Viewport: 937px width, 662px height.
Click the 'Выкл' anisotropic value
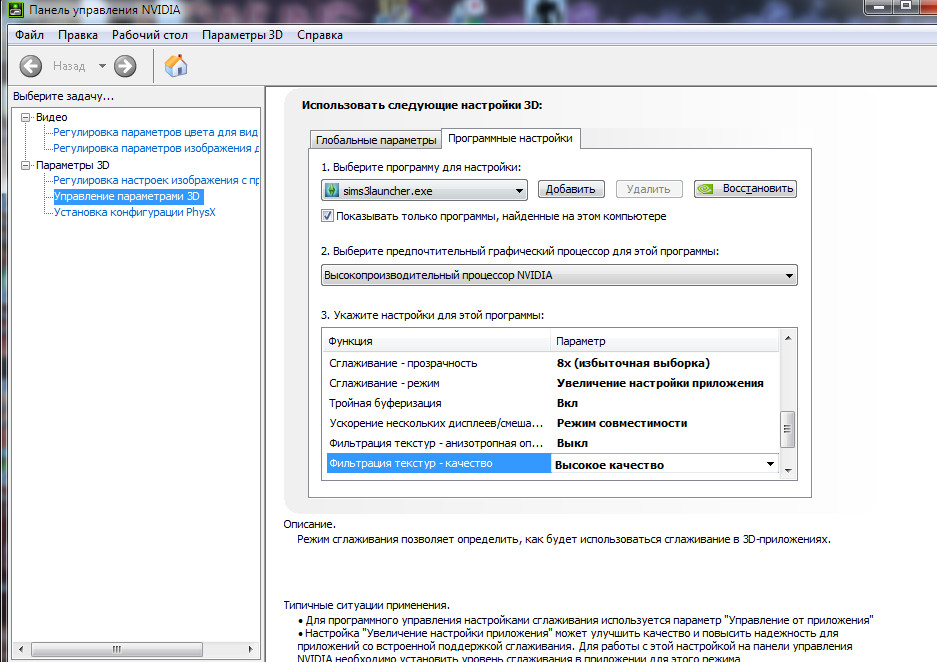tap(572, 443)
